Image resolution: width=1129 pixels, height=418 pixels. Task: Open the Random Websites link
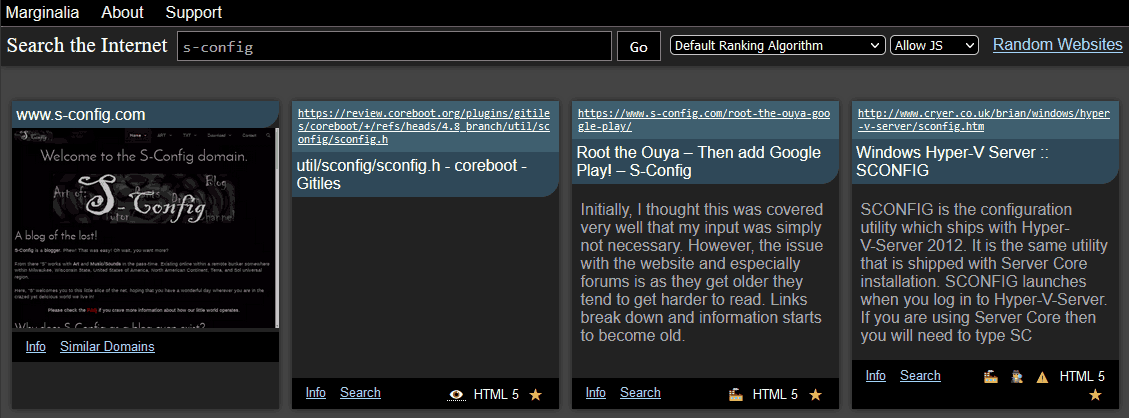click(x=1058, y=45)
